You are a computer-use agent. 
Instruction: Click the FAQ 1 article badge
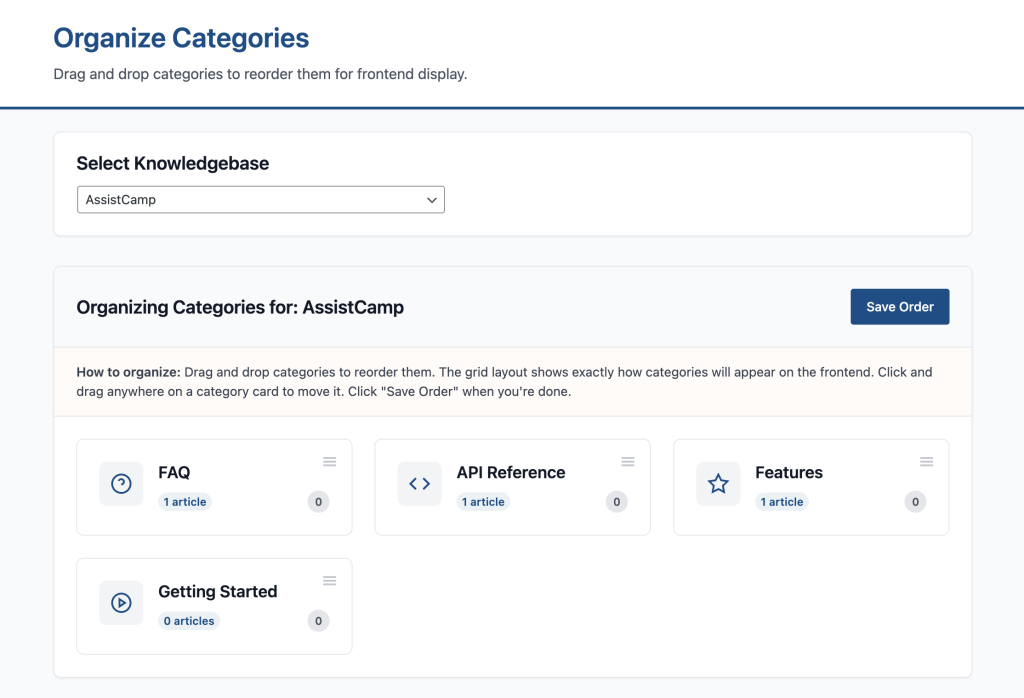coord(185,502)
